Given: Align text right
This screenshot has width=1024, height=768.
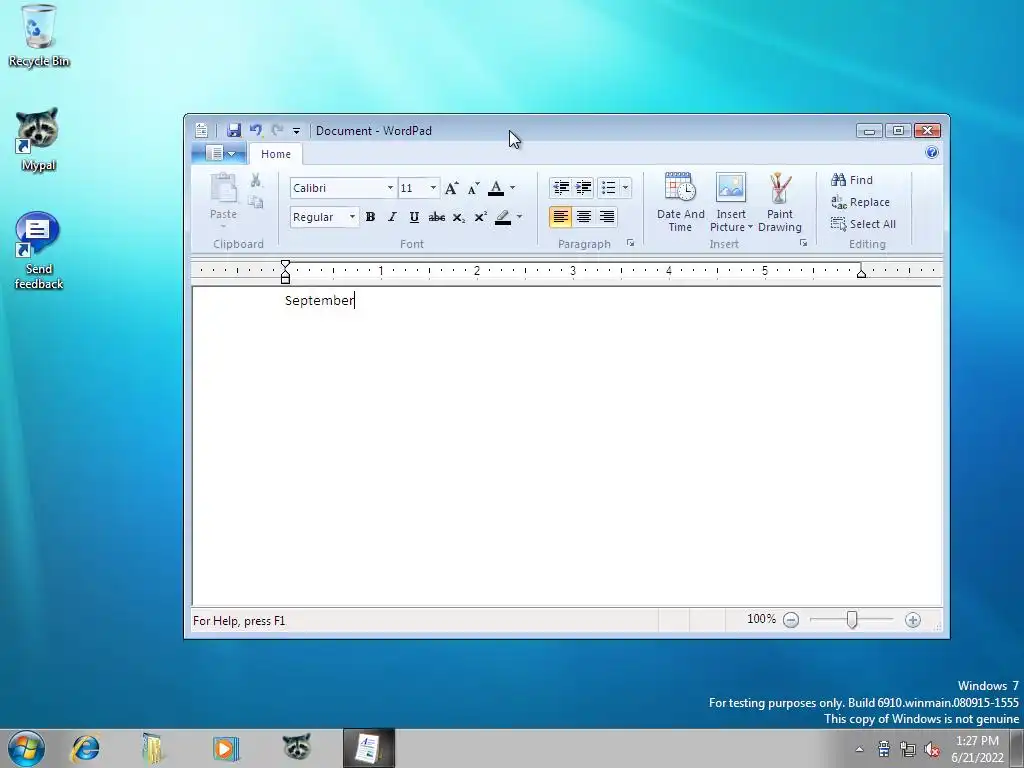Looking at the screenshot, I should [607, 217].
